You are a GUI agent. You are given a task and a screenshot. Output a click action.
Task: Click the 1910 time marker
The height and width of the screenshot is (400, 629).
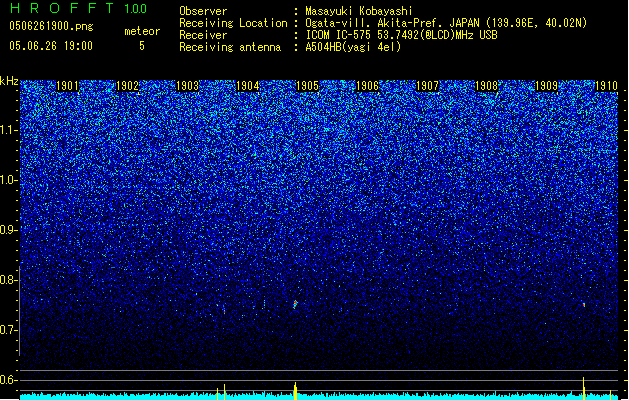click(x=606, y=86)
